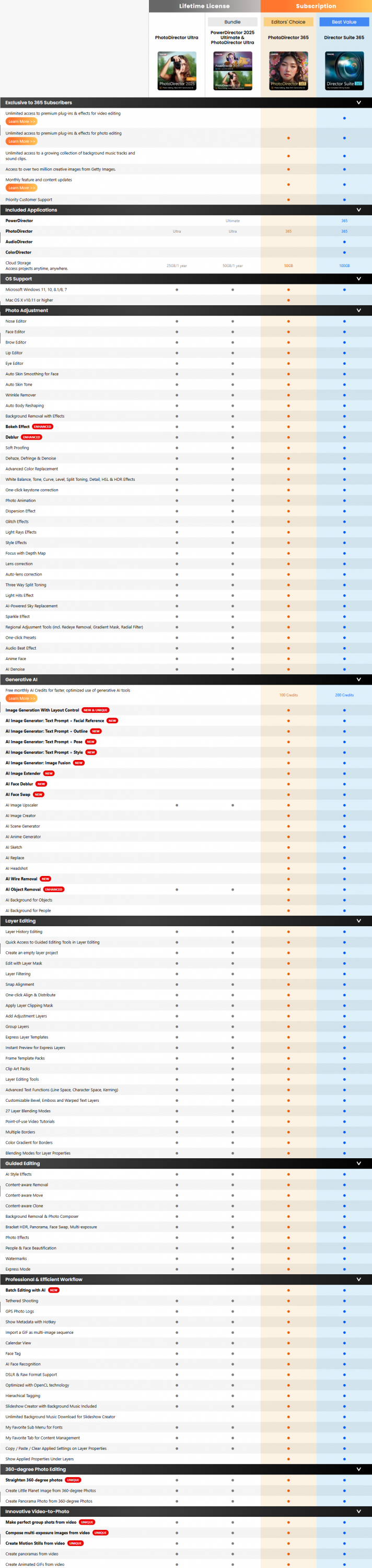
Task: Click the 100GB cloud storage cell
Action: coord(344,266)
